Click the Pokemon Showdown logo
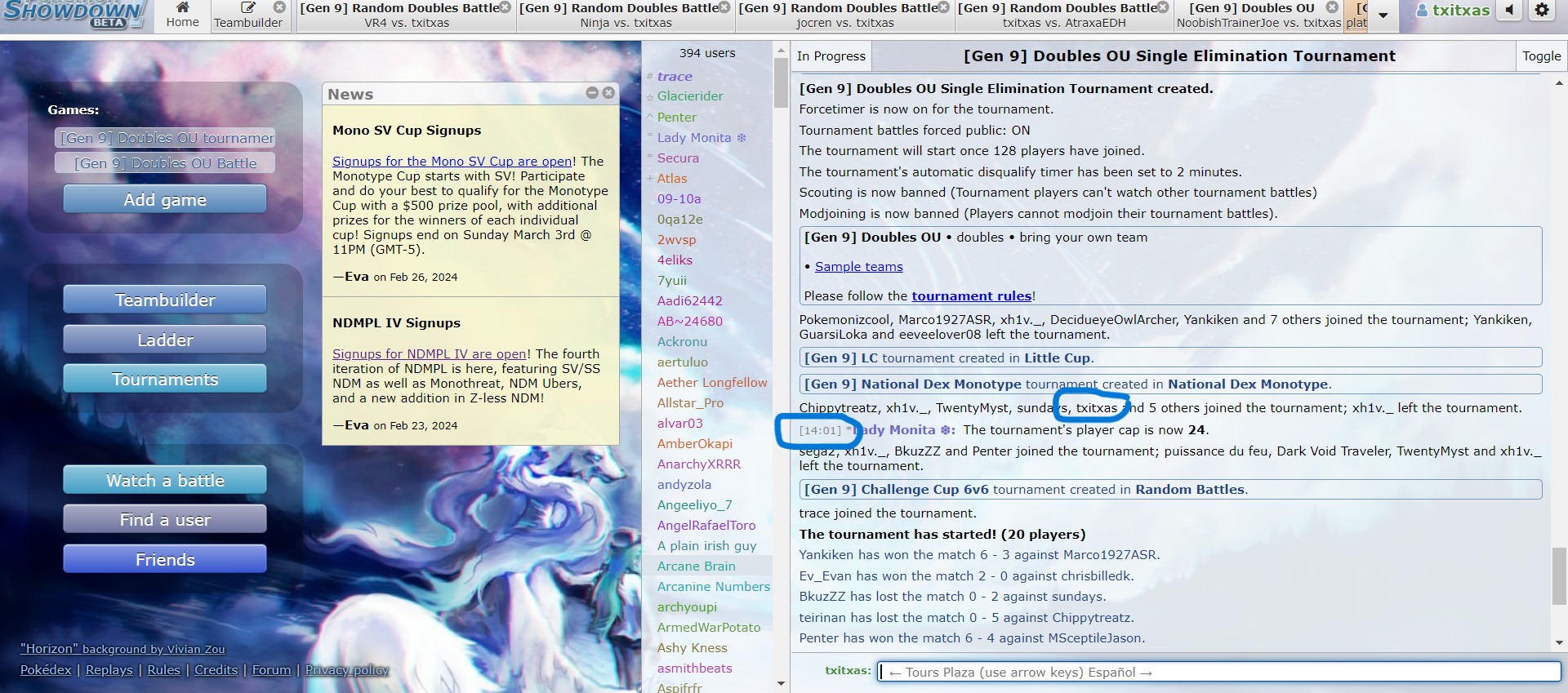Screen dimensions: 1568x693 tap(73, 14)
